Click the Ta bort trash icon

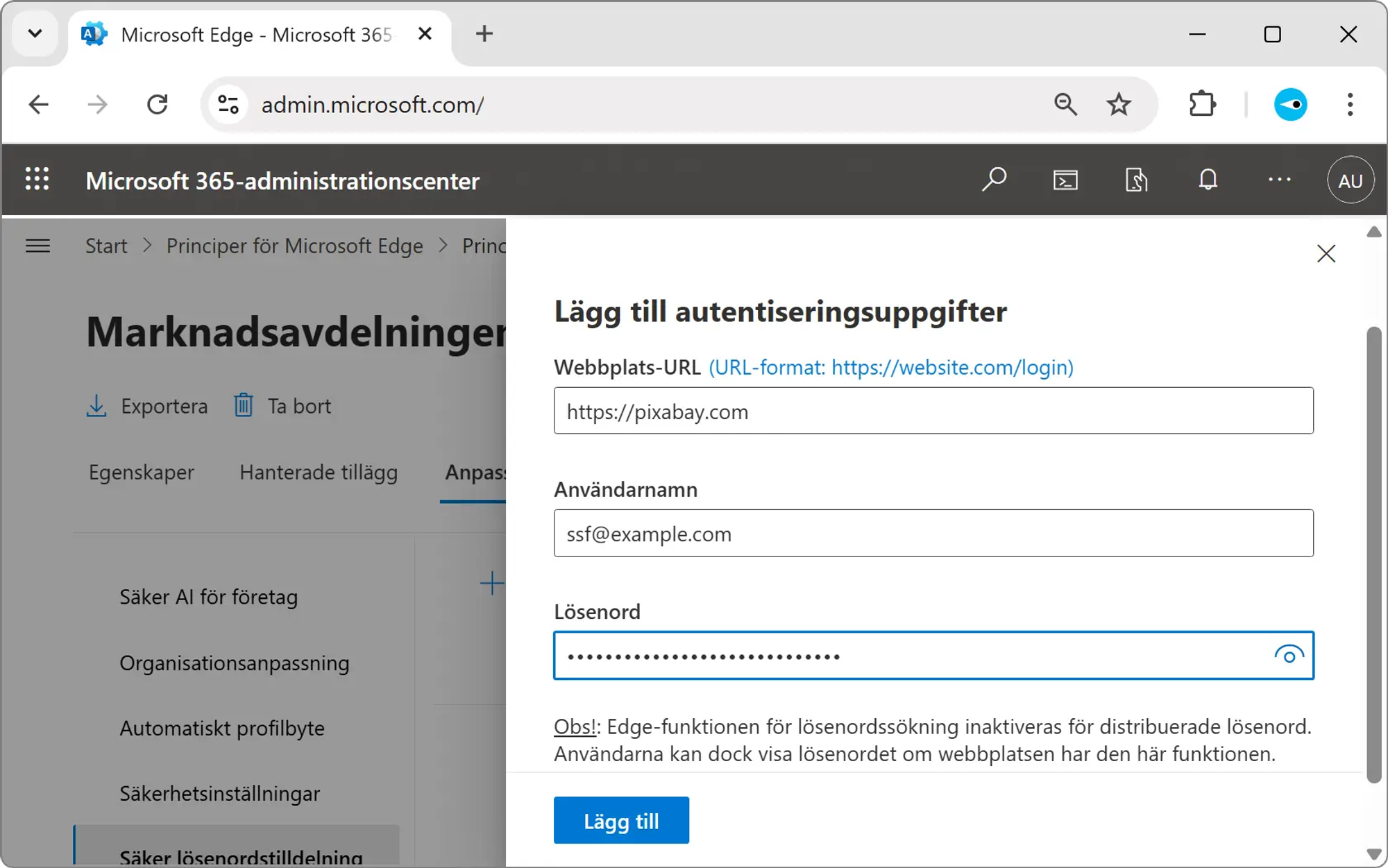click(243, 405)
